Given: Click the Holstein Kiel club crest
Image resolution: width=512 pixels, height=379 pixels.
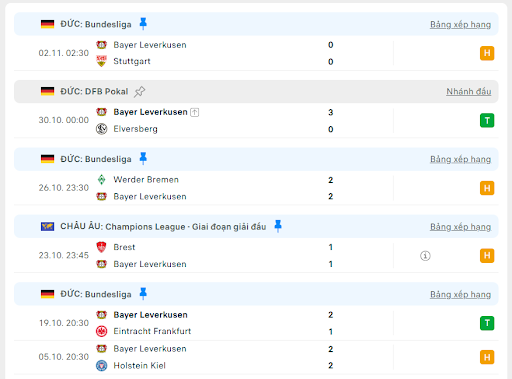Looking at the screenshot, I should coord(101,365).
